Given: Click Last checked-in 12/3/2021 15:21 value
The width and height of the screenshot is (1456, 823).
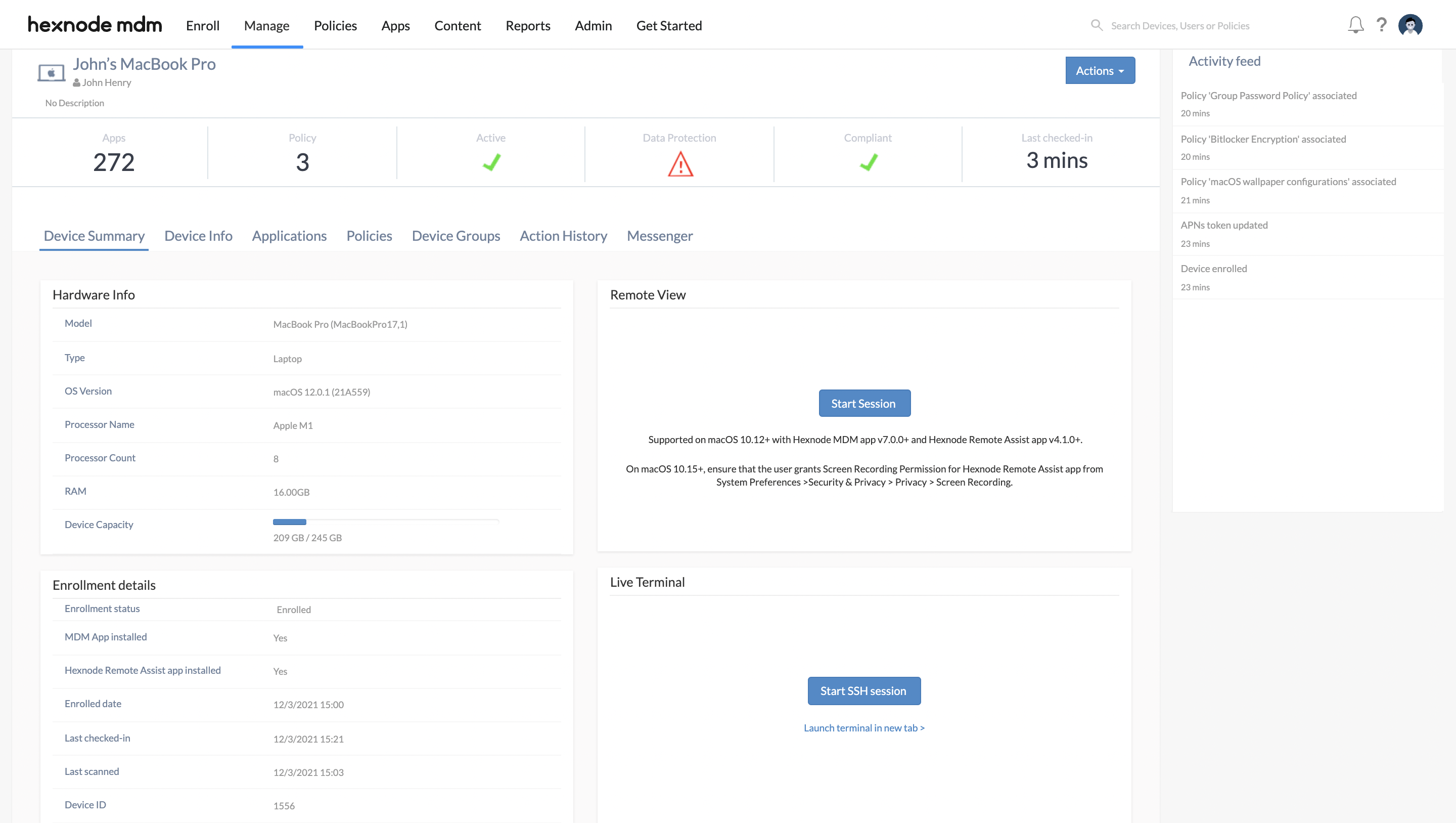Looking at the screenshot, I should click(308, 740).
